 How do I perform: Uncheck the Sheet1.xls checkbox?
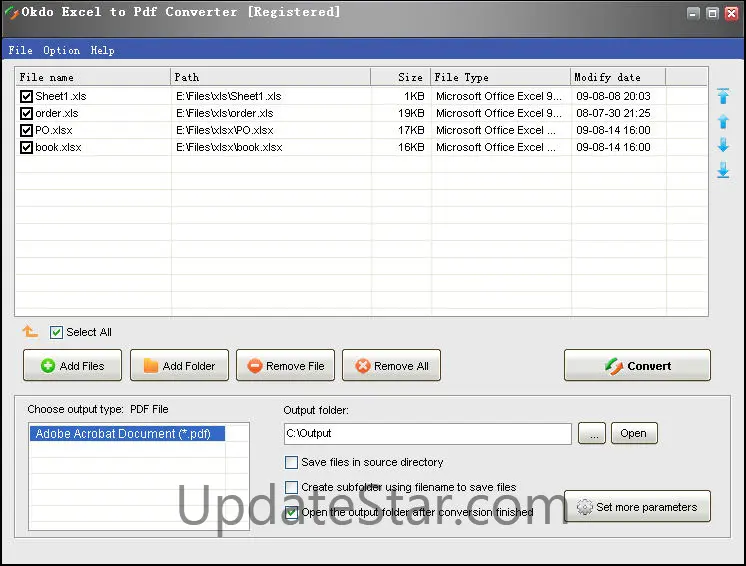tap(26, 97)
